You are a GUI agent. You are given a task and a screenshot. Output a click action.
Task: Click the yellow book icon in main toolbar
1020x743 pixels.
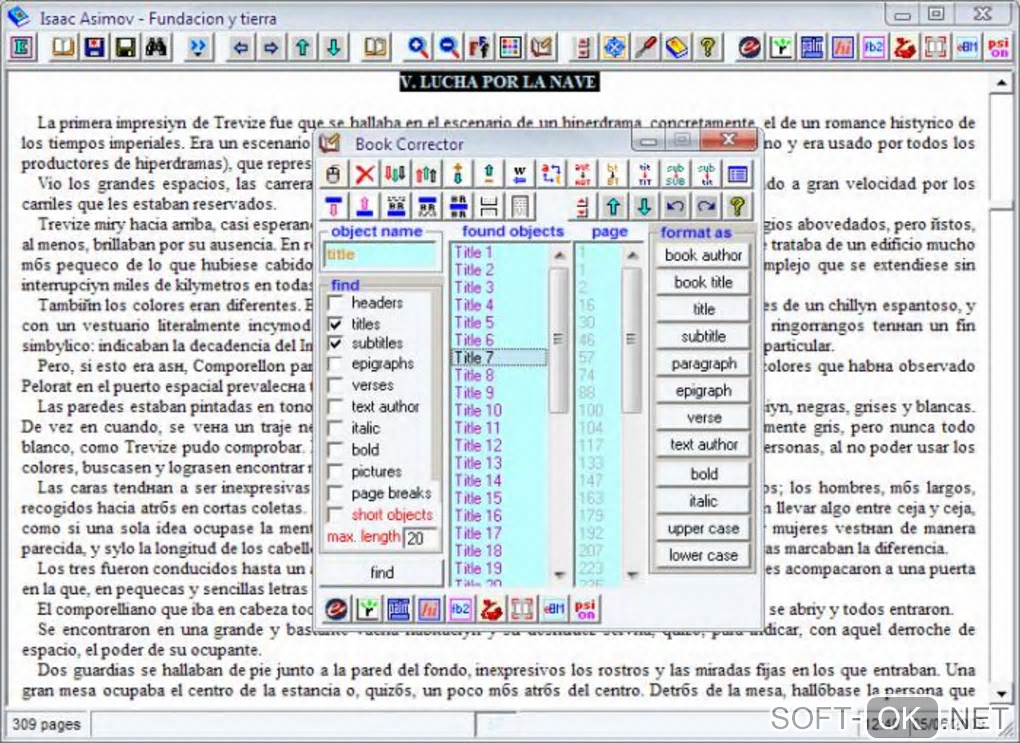pos(677,47)
